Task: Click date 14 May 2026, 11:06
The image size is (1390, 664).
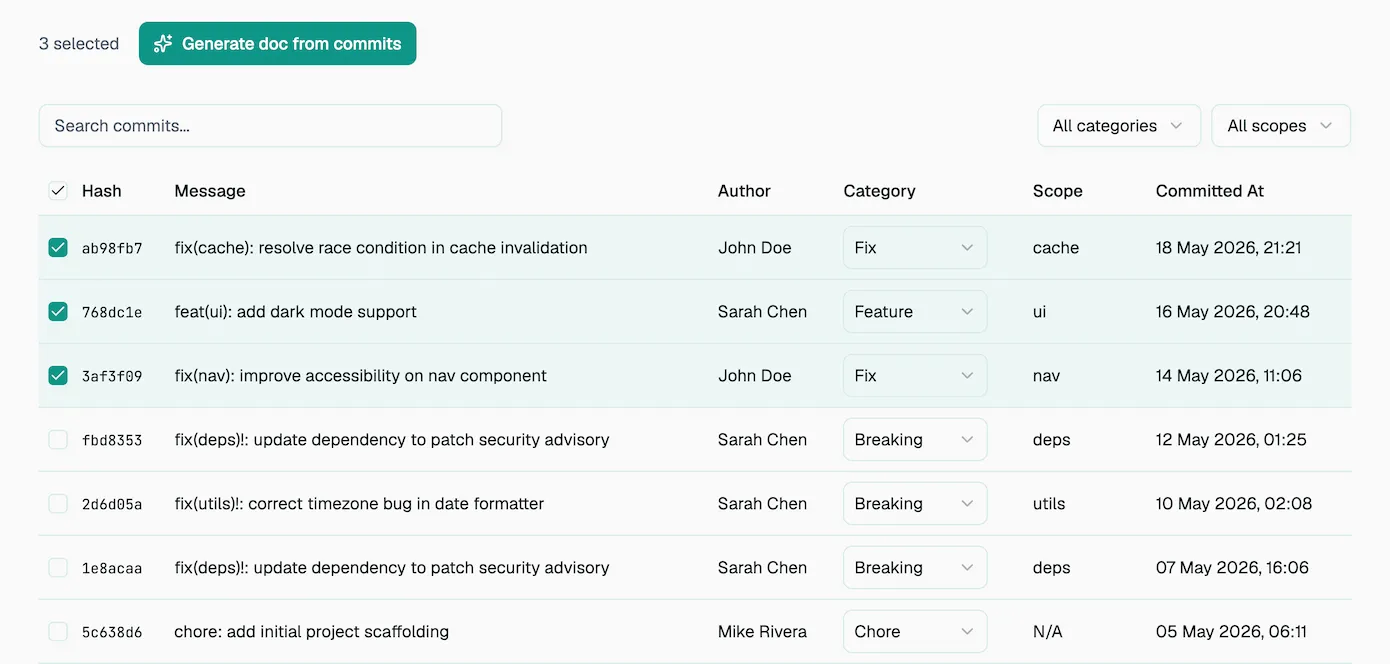Action: pyautogui.click(x=1229, y=376)
